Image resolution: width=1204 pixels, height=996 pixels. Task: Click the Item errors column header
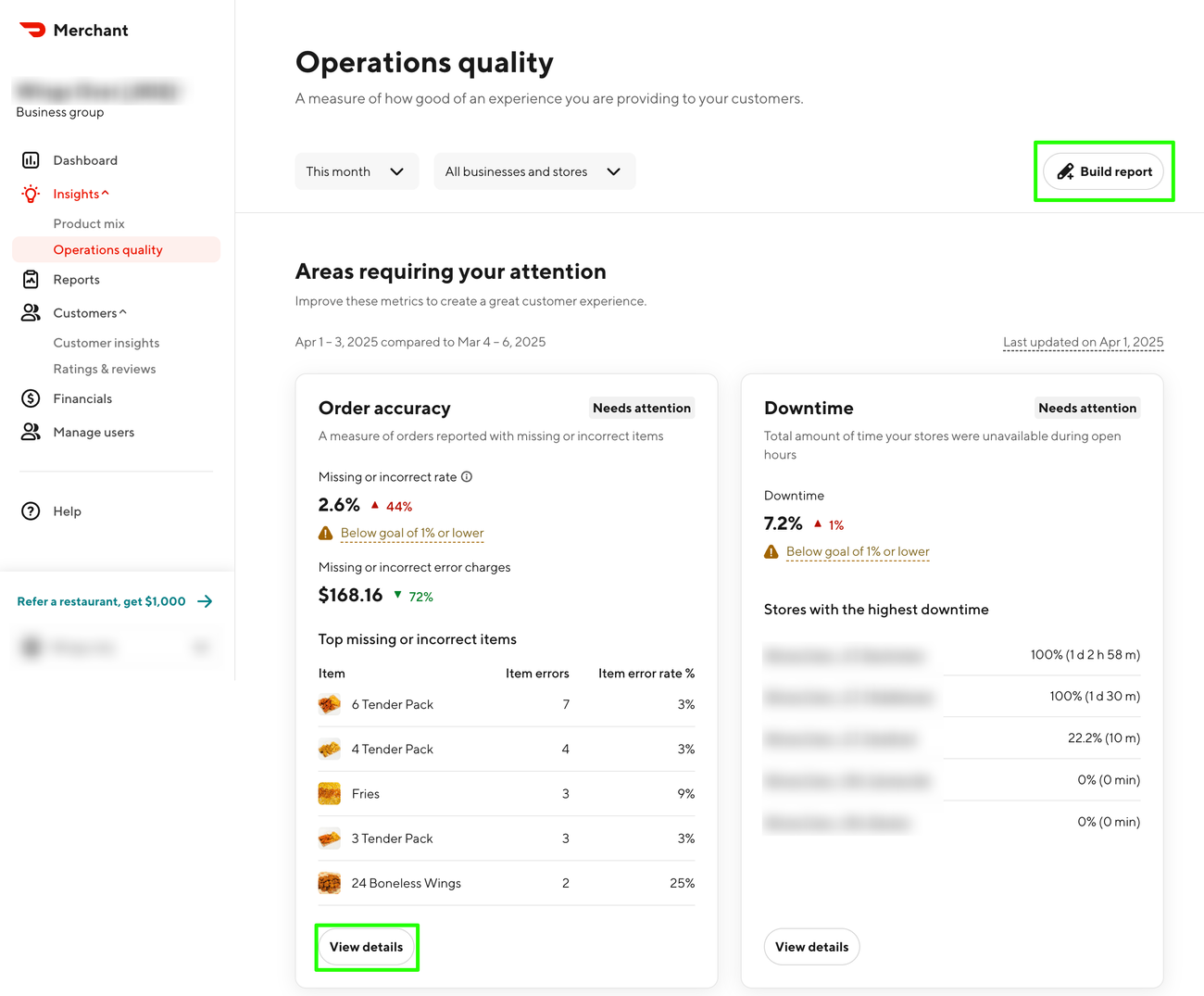537,674
